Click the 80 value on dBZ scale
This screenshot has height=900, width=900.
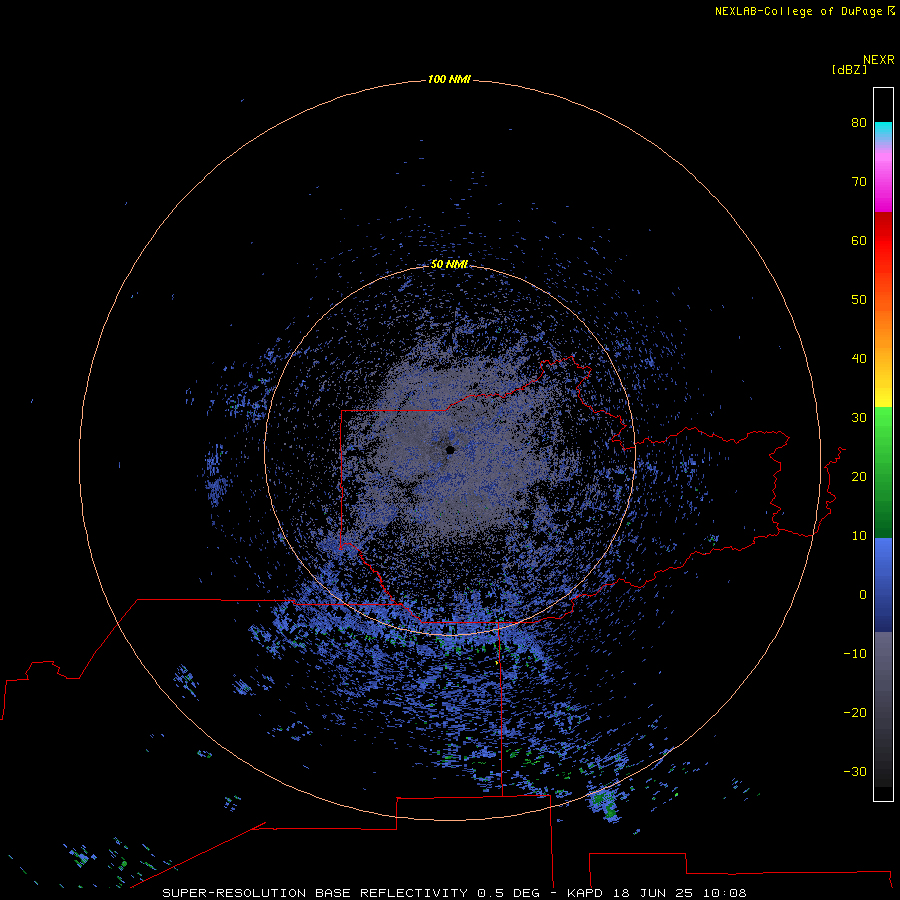[x=859, y=122]
